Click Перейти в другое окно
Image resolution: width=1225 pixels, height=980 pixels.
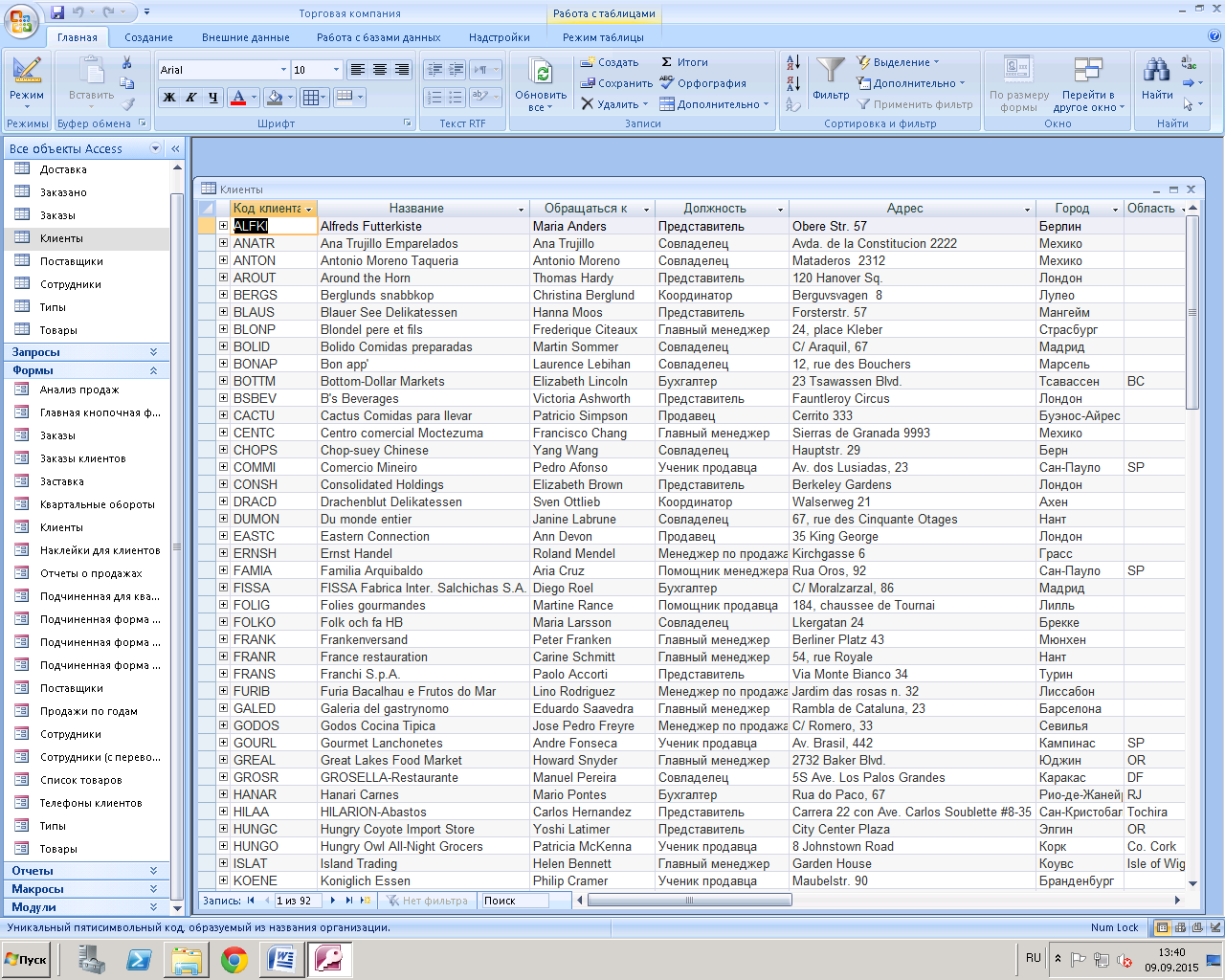click(1089, 84)
